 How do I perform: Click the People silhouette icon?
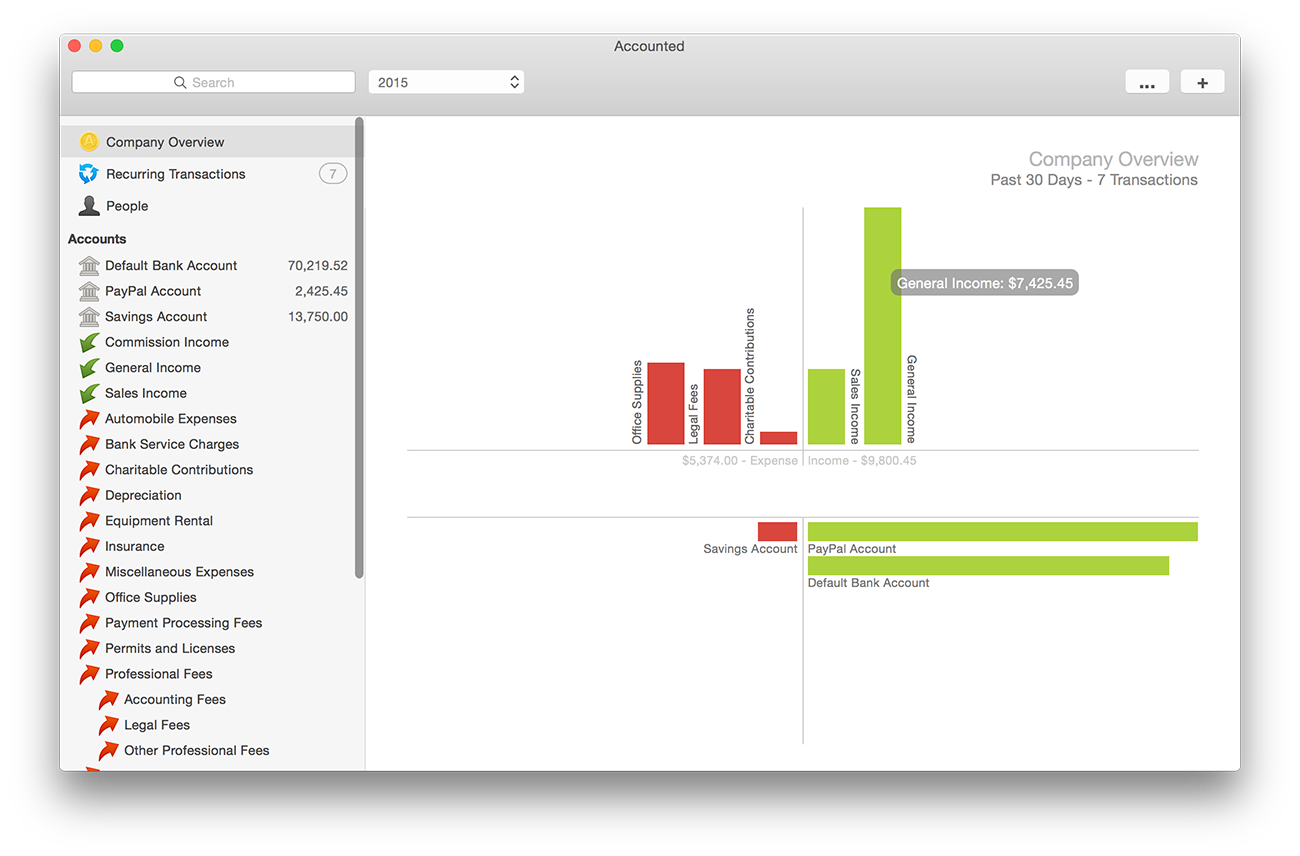[x=89, y=206]
